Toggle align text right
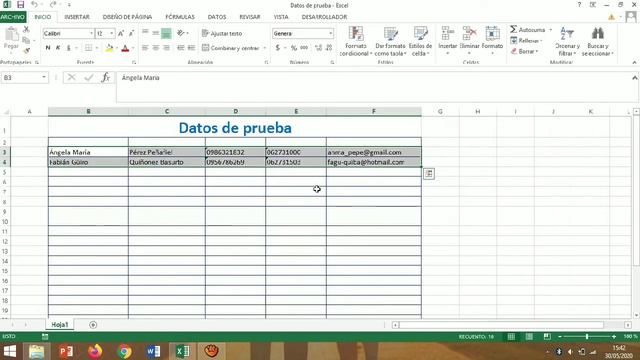Image resolution: width=640 pixels, height=360 pixels. click(166, 48)
